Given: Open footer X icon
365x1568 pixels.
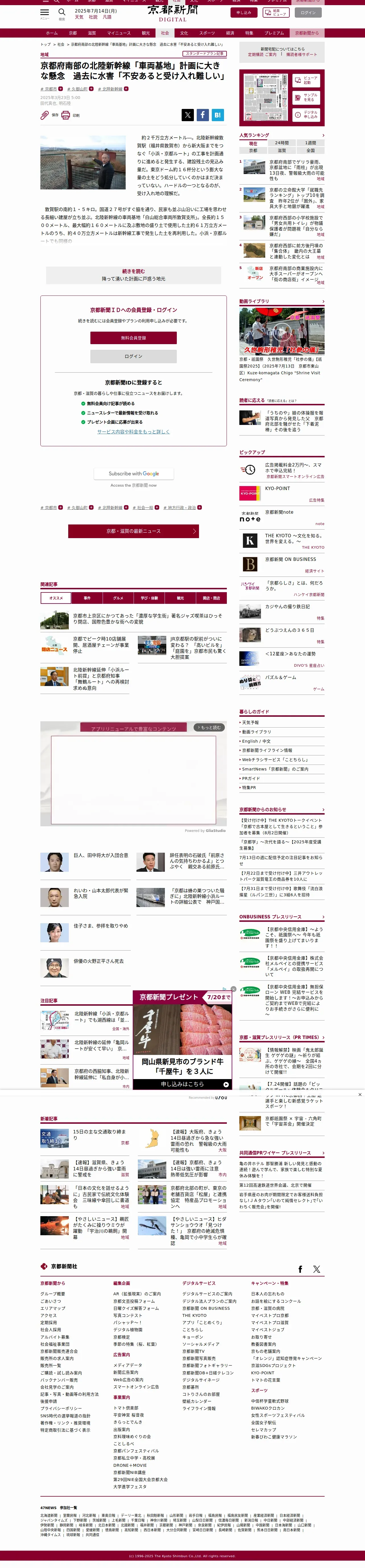Looking at the screenshot, I should [316, 1269].
